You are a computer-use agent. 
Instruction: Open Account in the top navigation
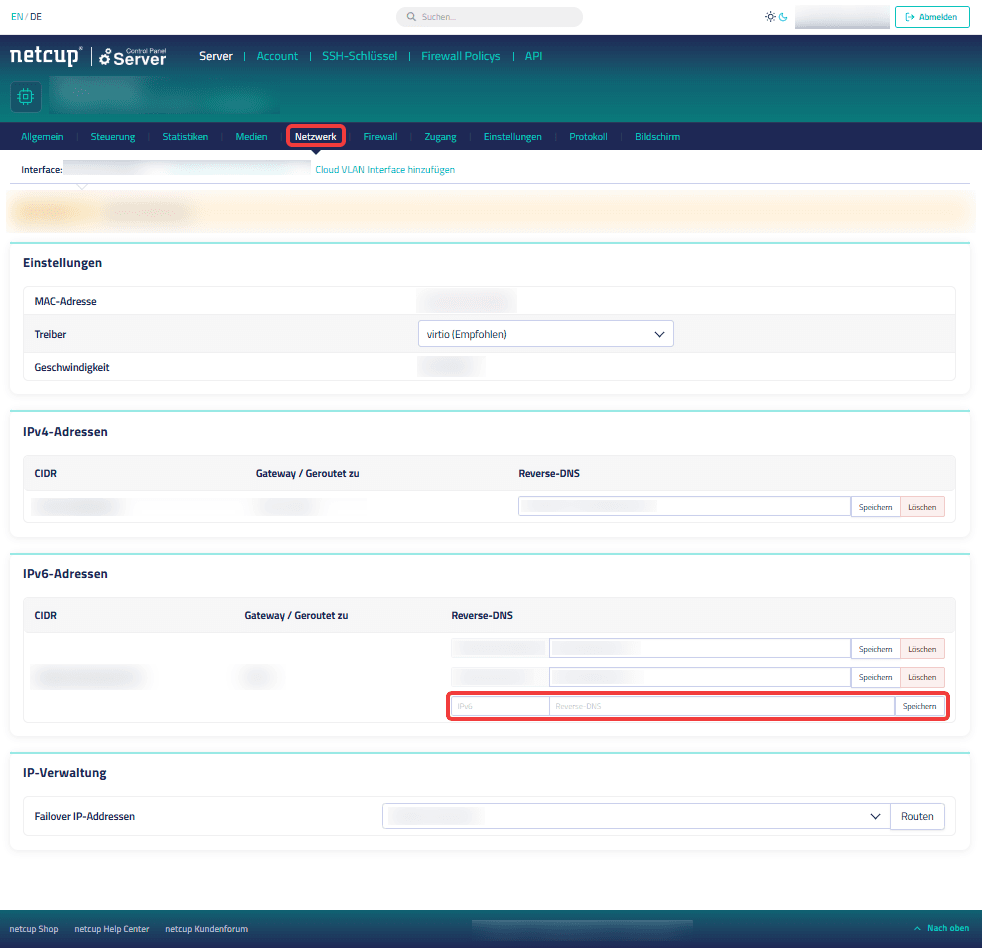click(x=277, y=56)
